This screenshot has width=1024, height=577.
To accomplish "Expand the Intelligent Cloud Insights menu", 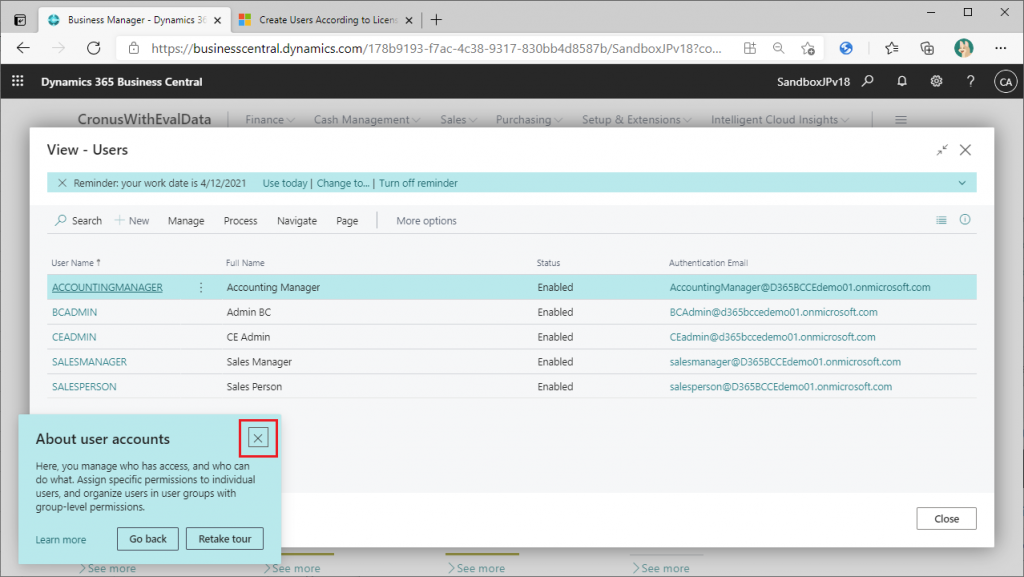I will tap(780, 119).
